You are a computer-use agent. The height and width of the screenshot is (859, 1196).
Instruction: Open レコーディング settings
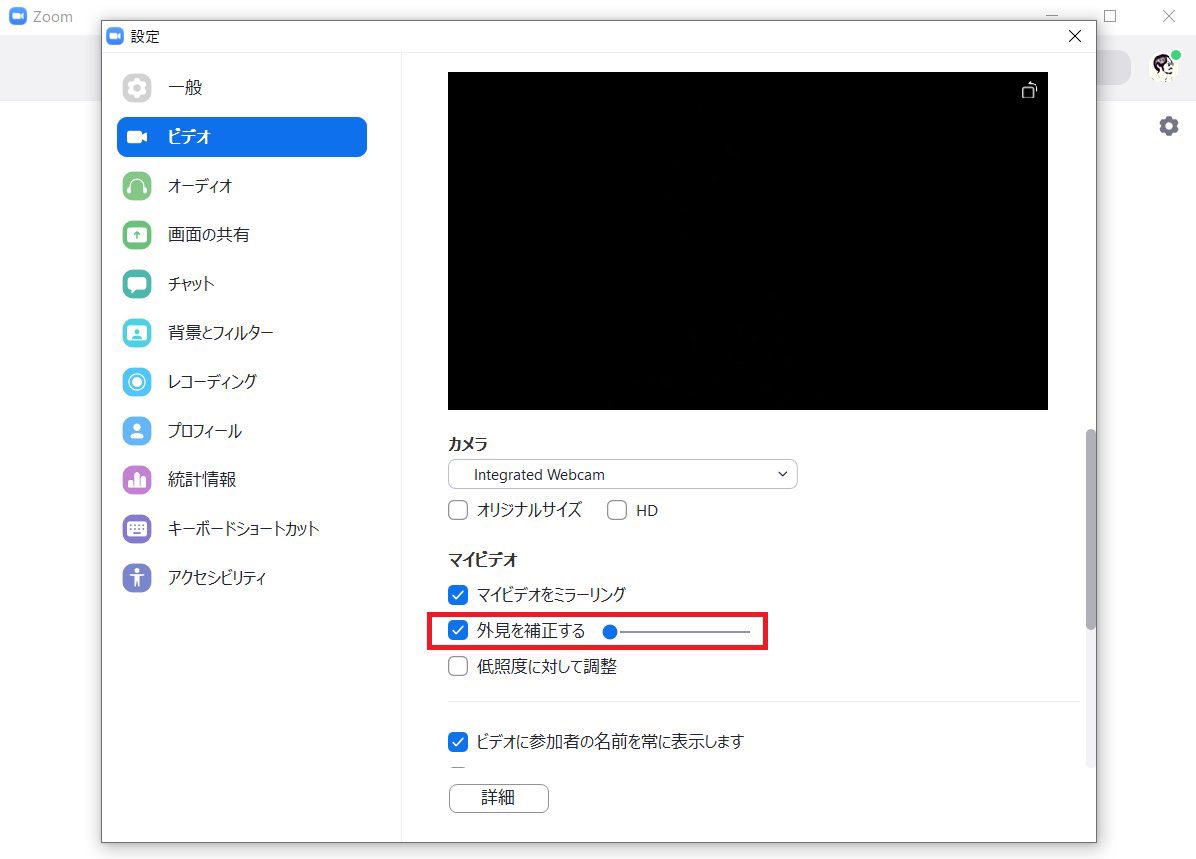136,382
